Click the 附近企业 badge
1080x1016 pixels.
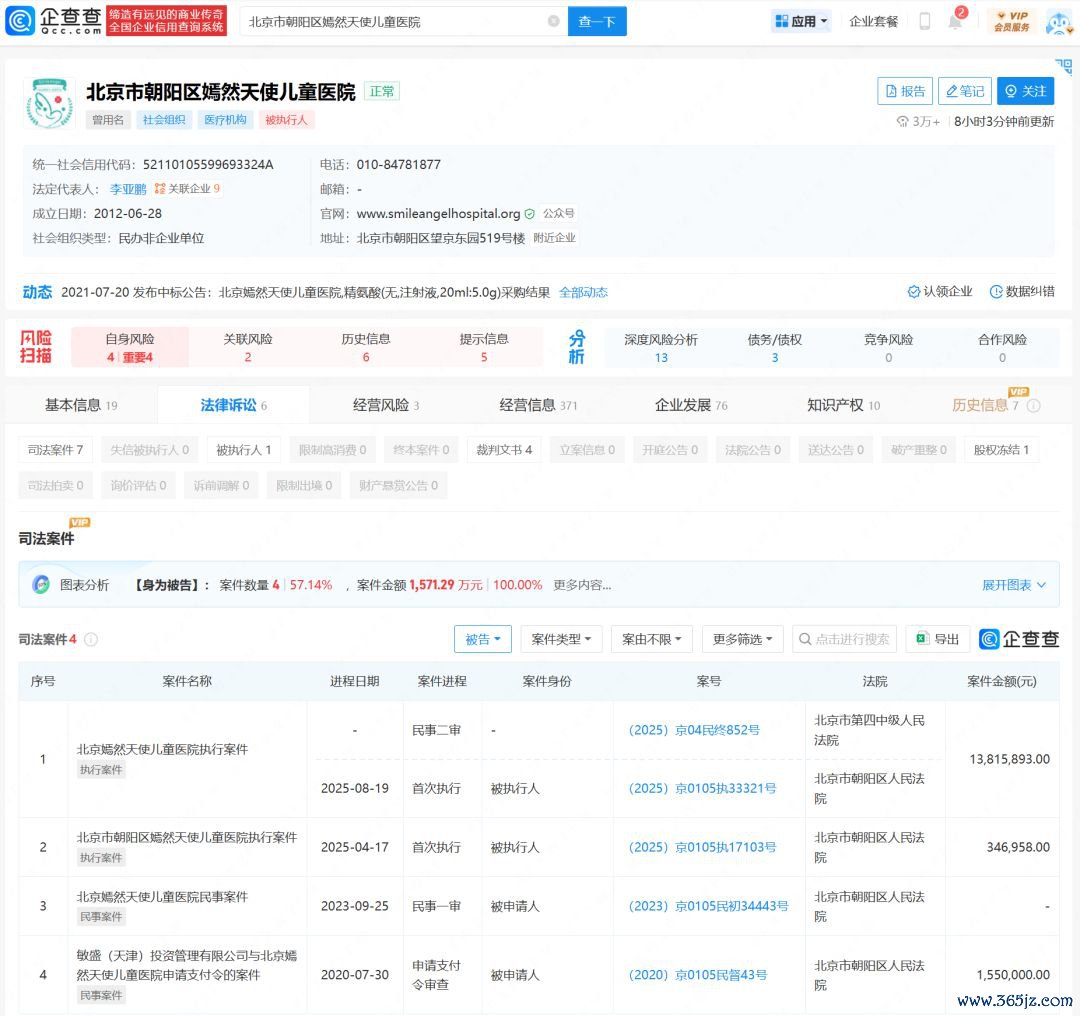click(554, 238)
